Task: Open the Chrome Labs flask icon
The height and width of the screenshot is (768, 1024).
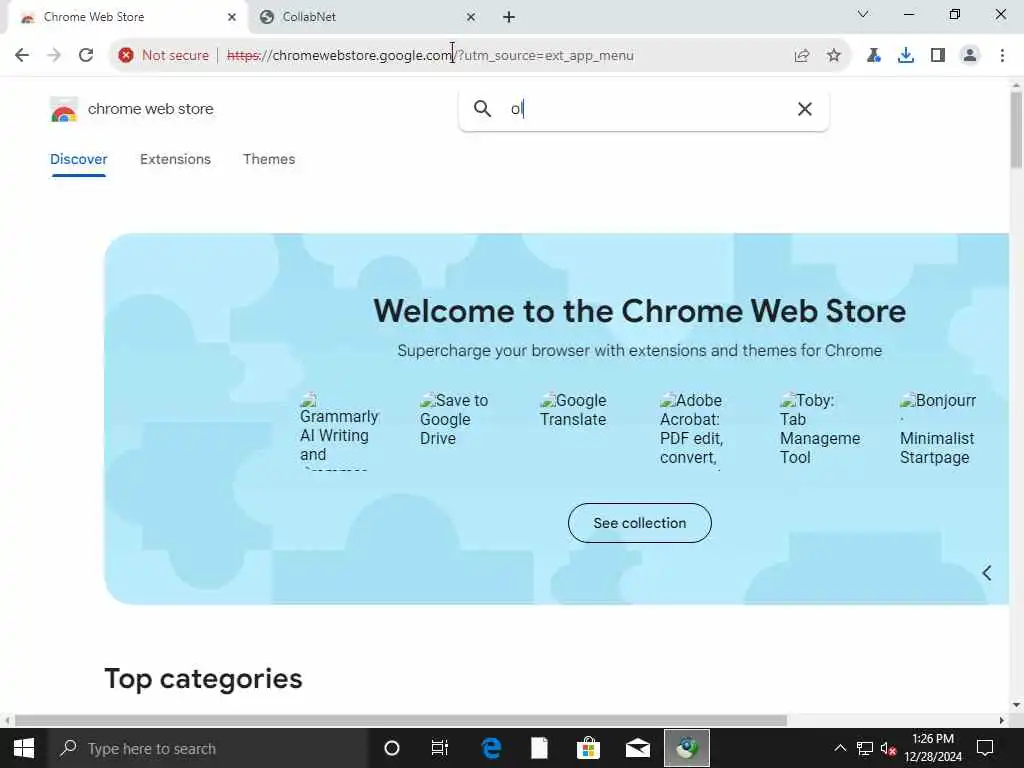Action: [873, 56]
